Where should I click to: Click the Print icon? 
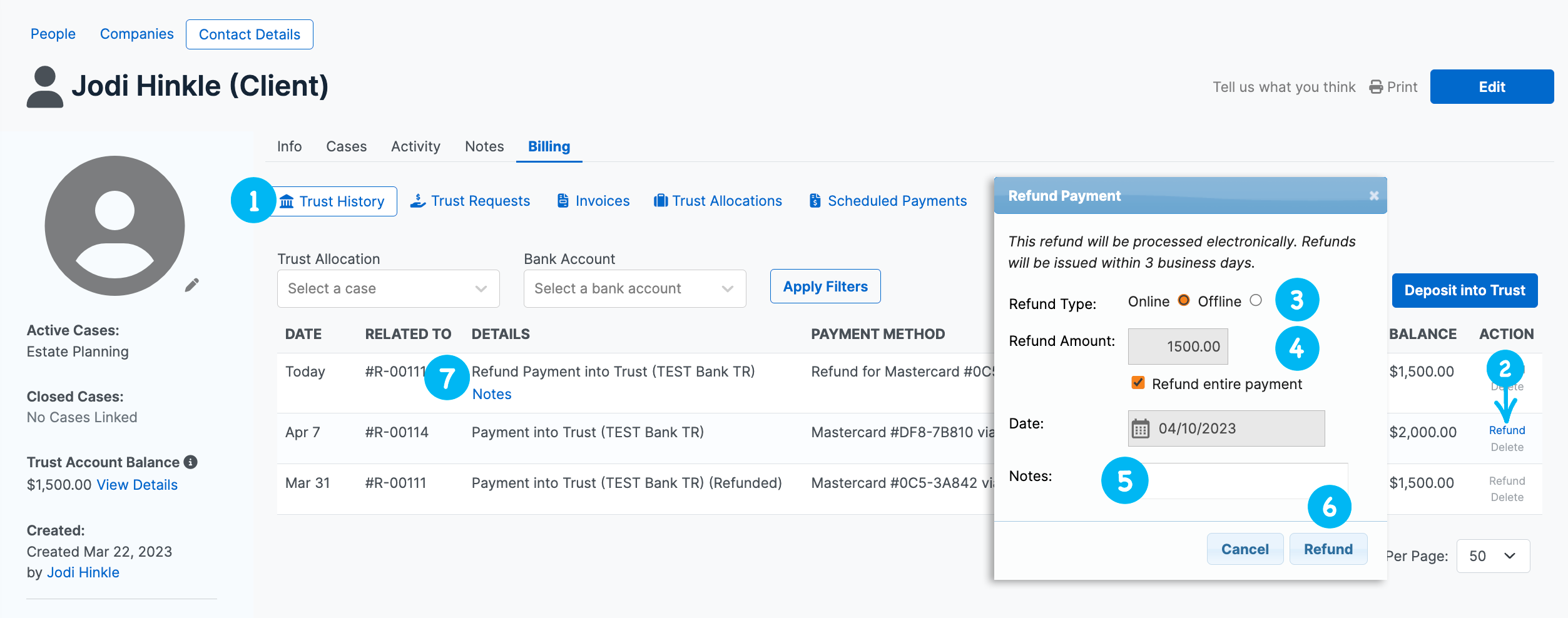1375,86
